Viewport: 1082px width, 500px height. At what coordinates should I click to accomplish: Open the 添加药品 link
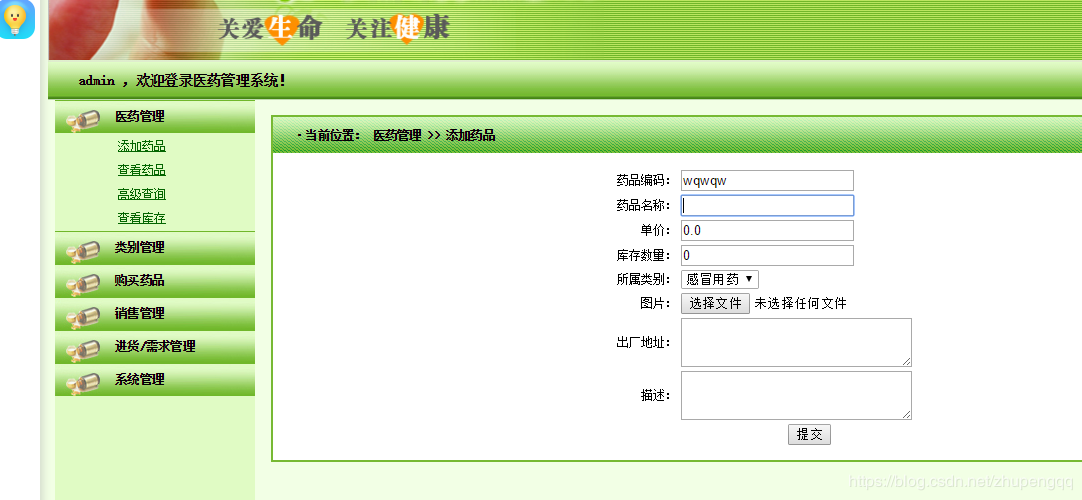(141, 146)
